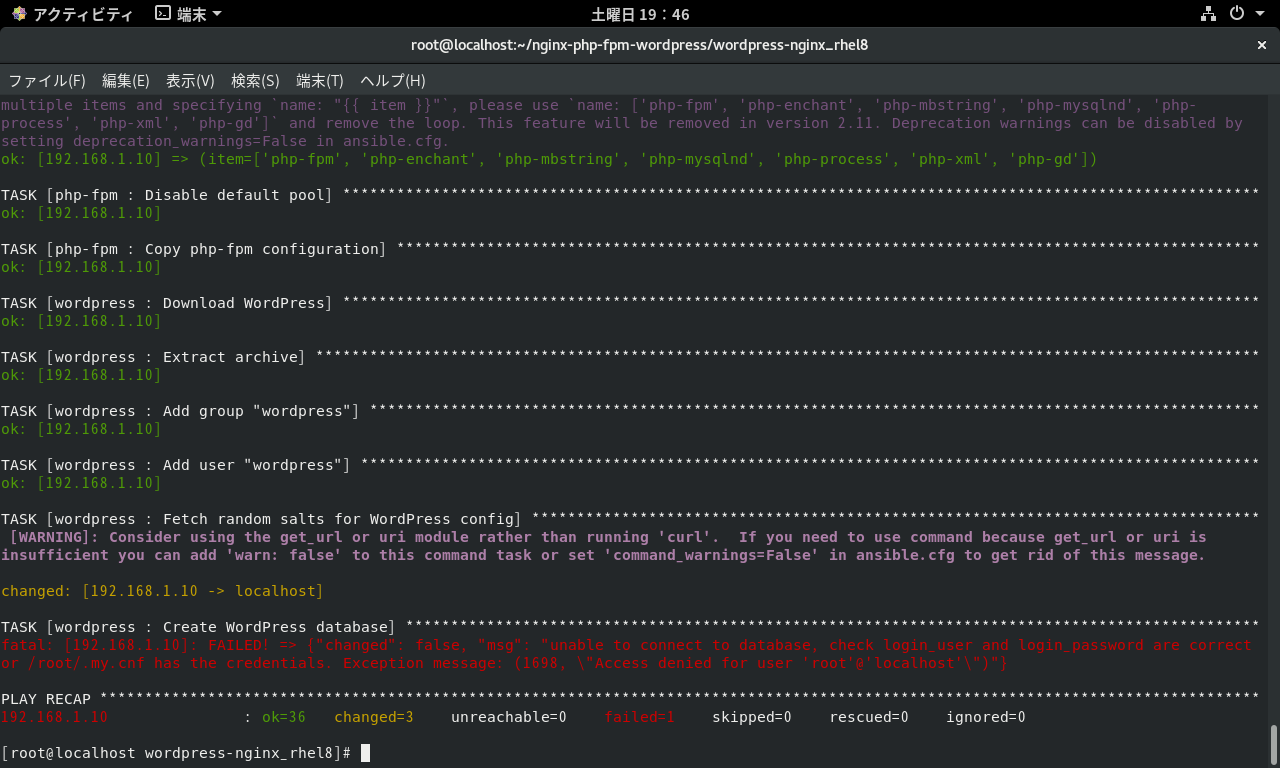
Task: Click 'TASK [php-fpm : Disable default pool]' line
Action: (630, 195)
